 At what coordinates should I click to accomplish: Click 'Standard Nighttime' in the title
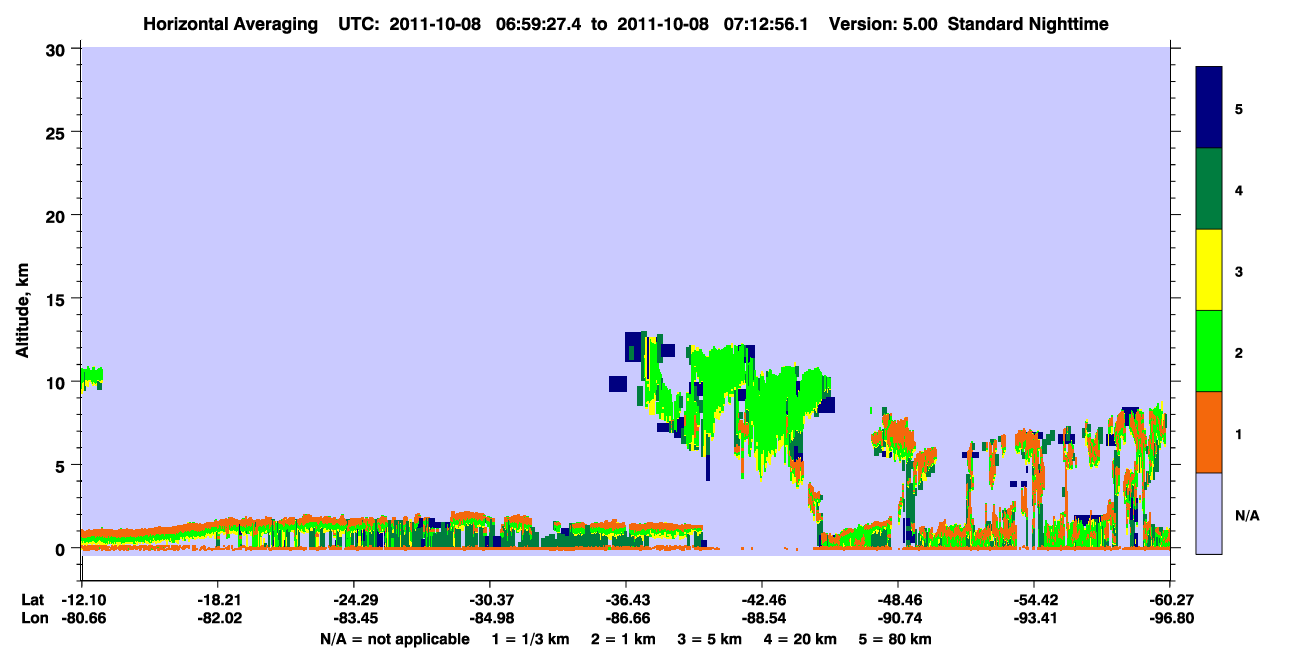(x=1028, y=24)
